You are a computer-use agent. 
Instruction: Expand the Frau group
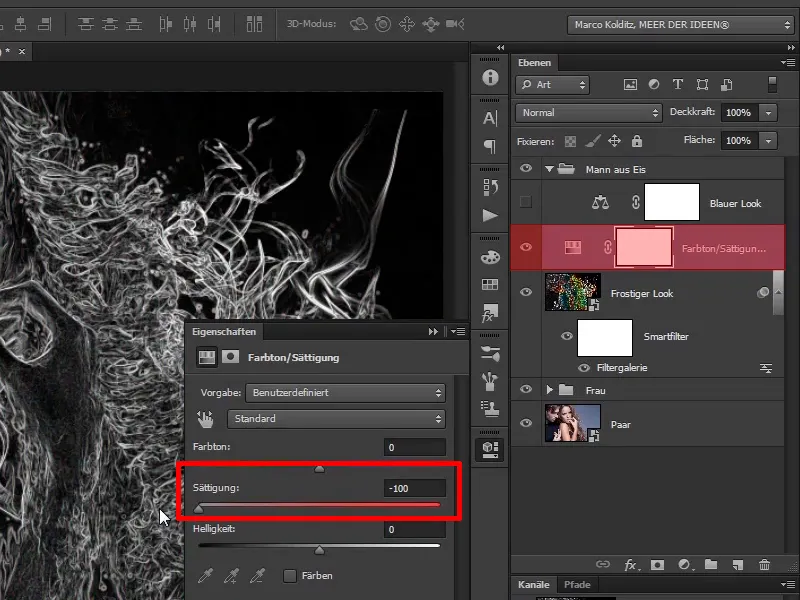click(x=549, y=390)
